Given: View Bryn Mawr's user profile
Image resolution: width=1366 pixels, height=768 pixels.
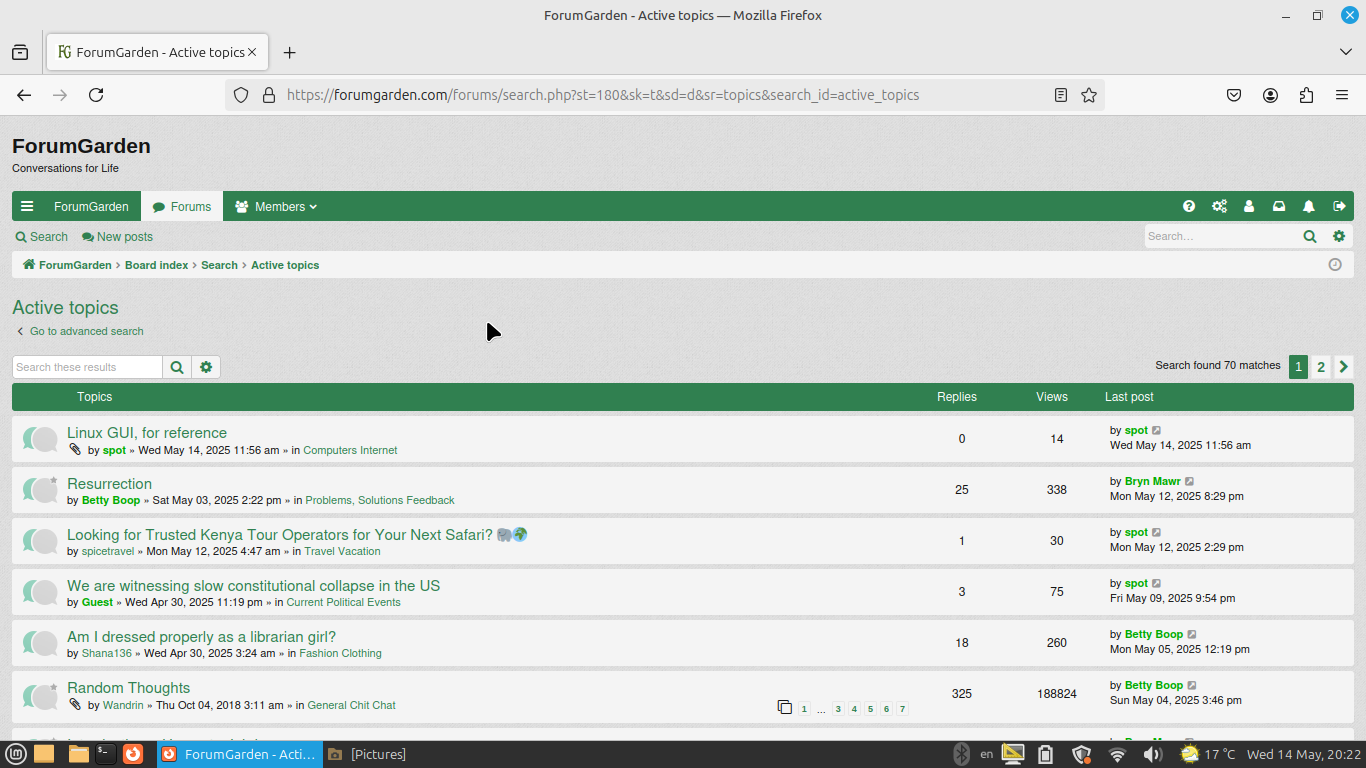Looking at the screenshot, I should pos(1152,481).
